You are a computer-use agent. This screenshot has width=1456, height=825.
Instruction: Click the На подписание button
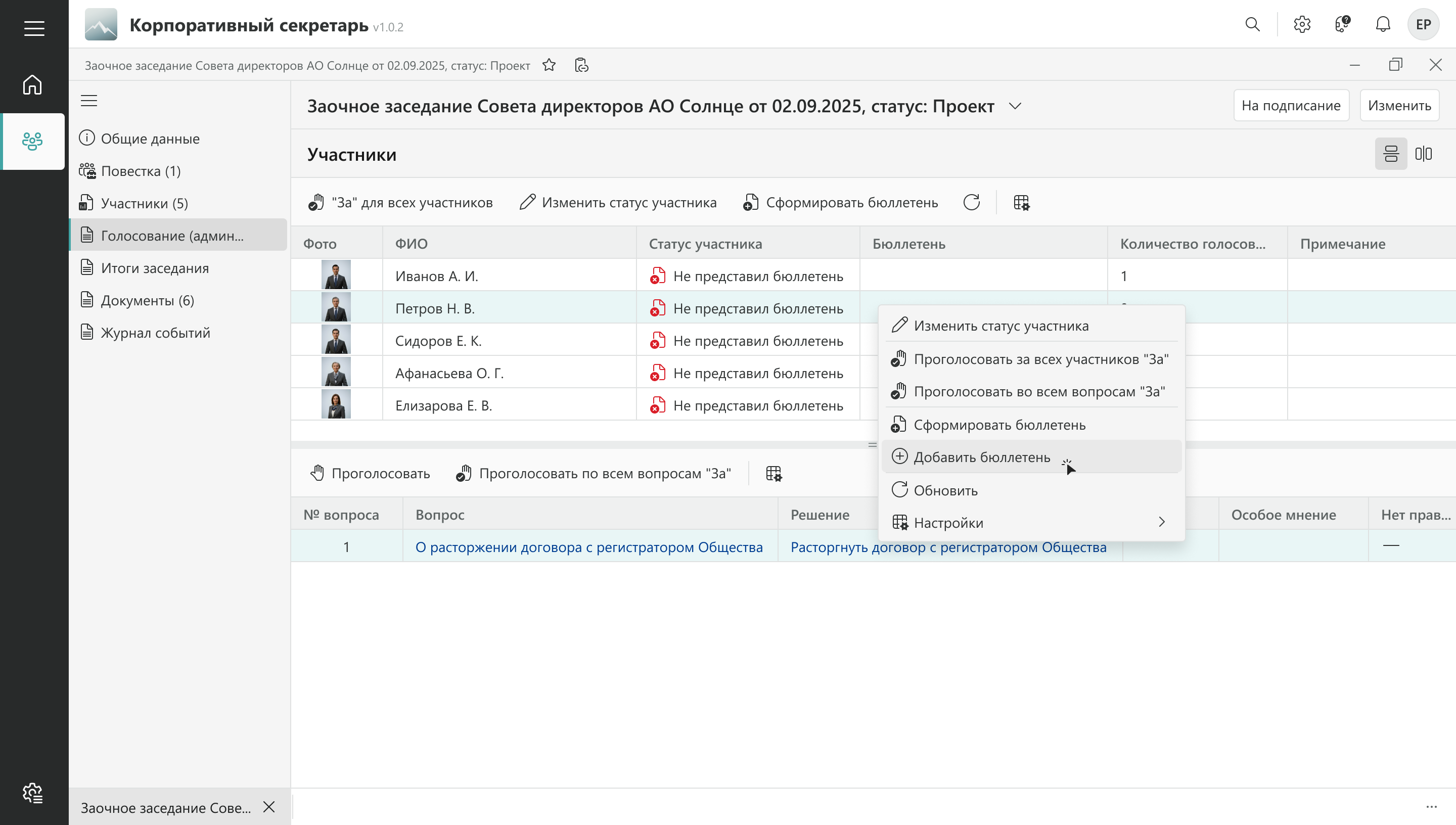(1291, 105)
